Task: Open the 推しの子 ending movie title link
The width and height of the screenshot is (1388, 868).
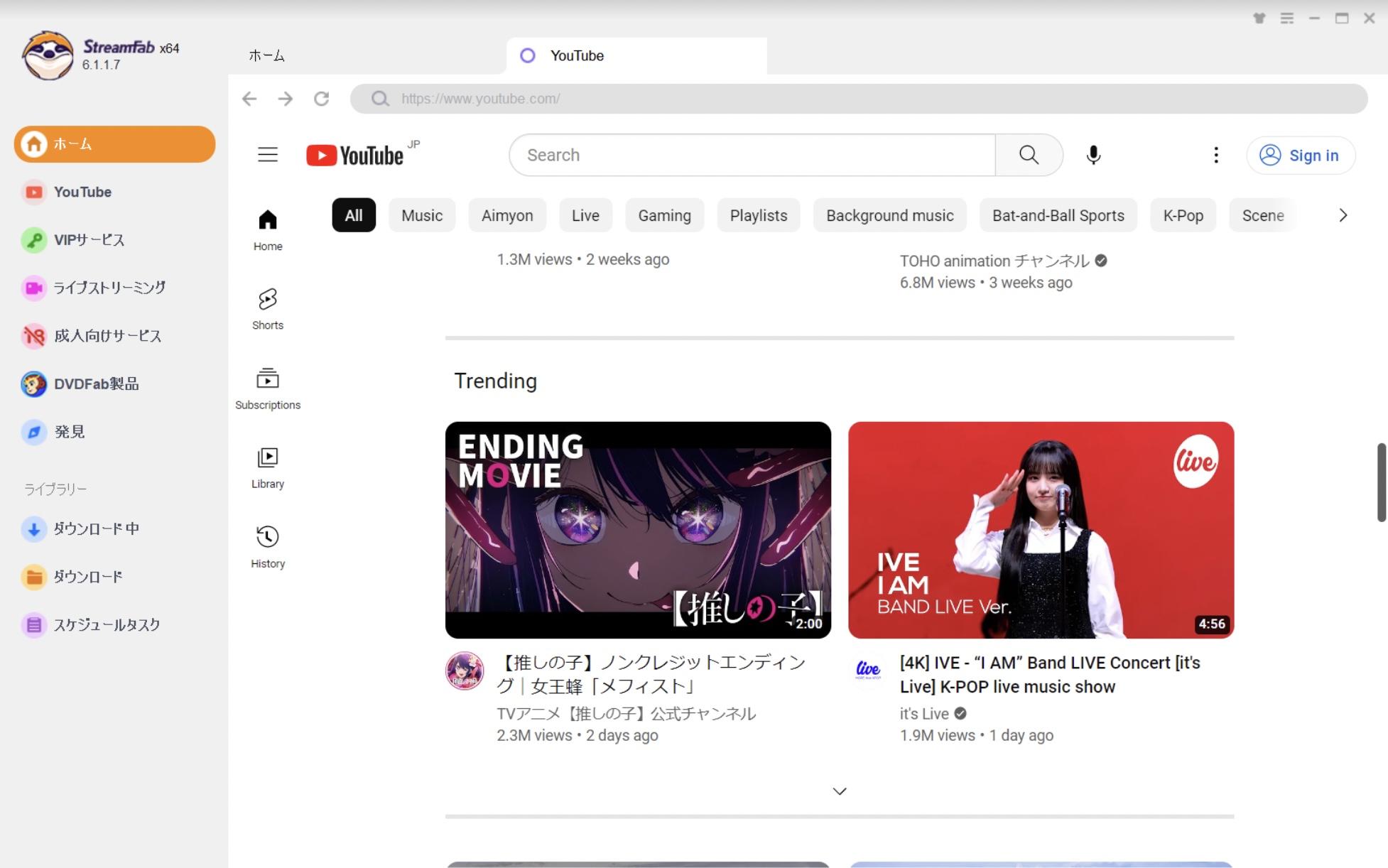Action: [651, 674]
